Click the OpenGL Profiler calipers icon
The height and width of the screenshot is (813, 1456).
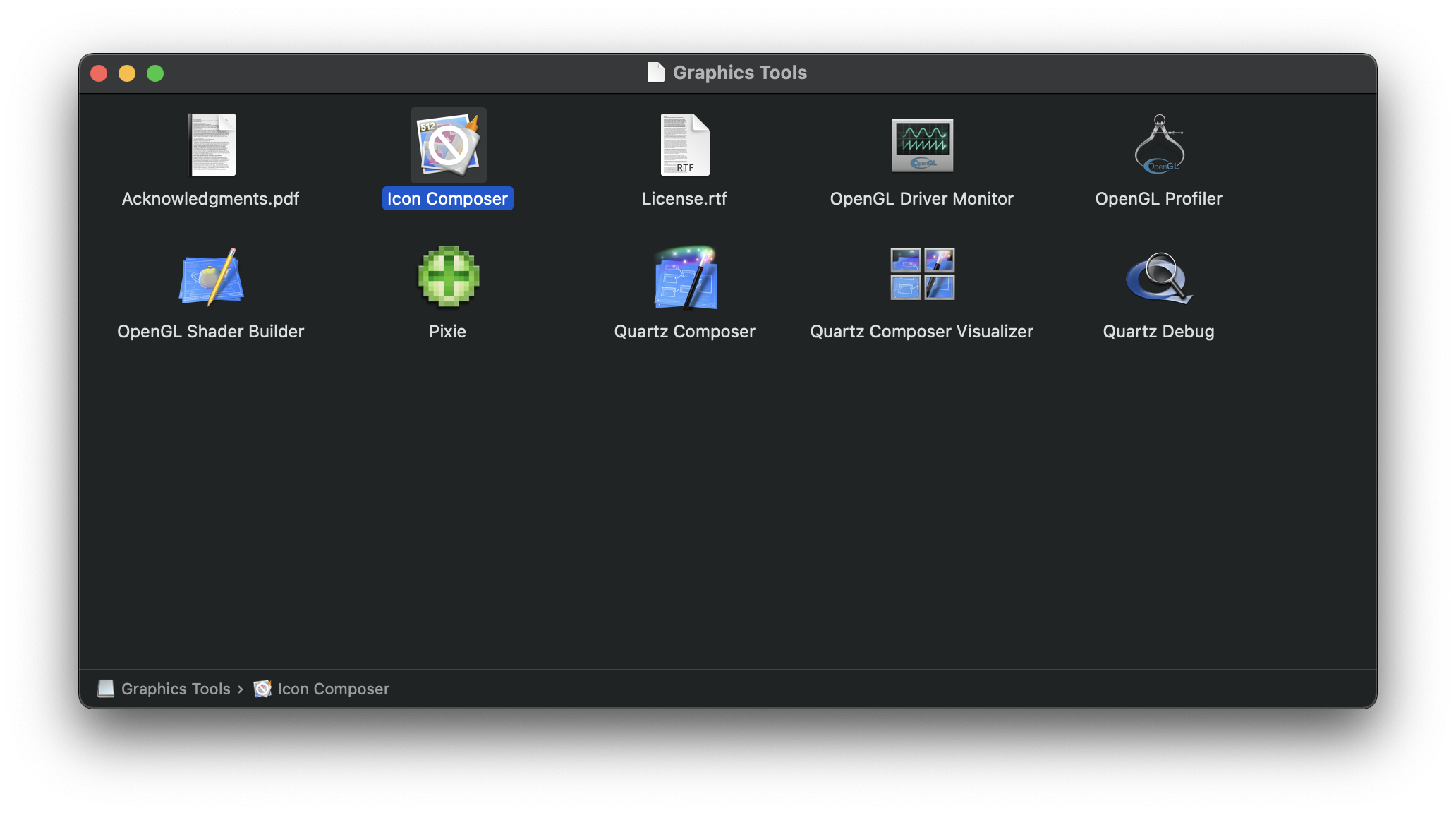coord(1159,145)
